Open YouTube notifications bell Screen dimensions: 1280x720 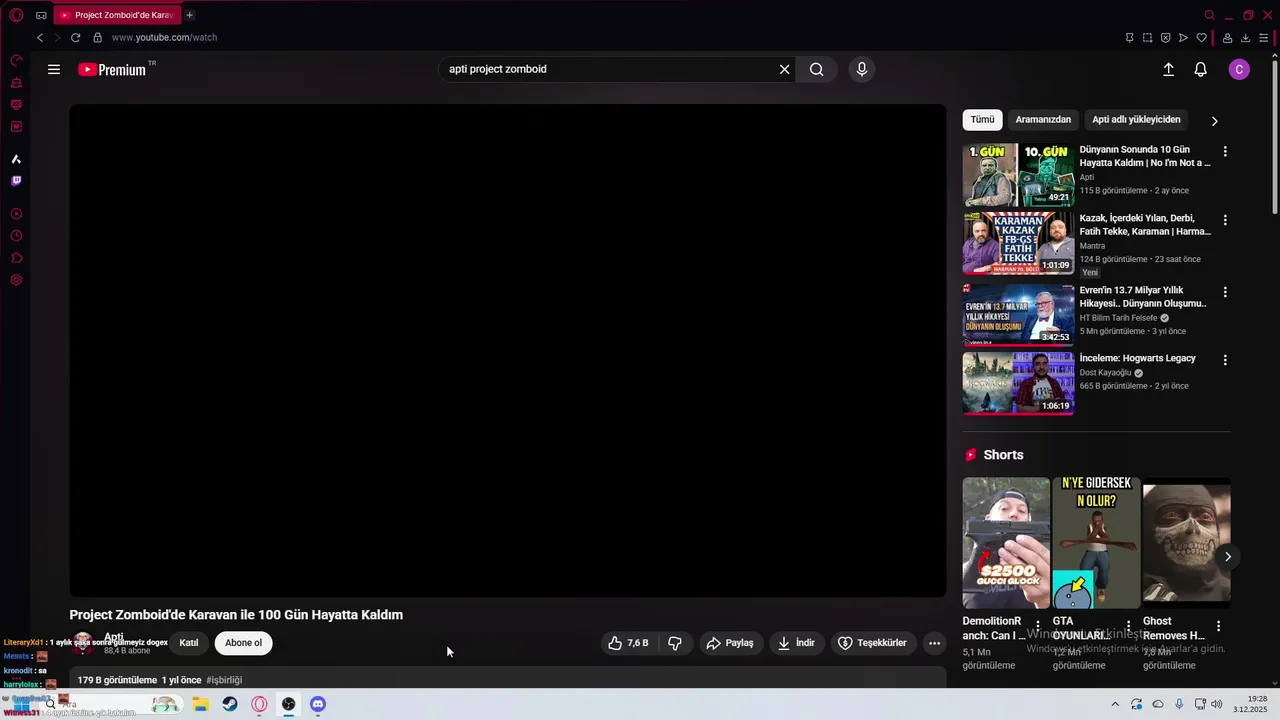[1201, 69]
